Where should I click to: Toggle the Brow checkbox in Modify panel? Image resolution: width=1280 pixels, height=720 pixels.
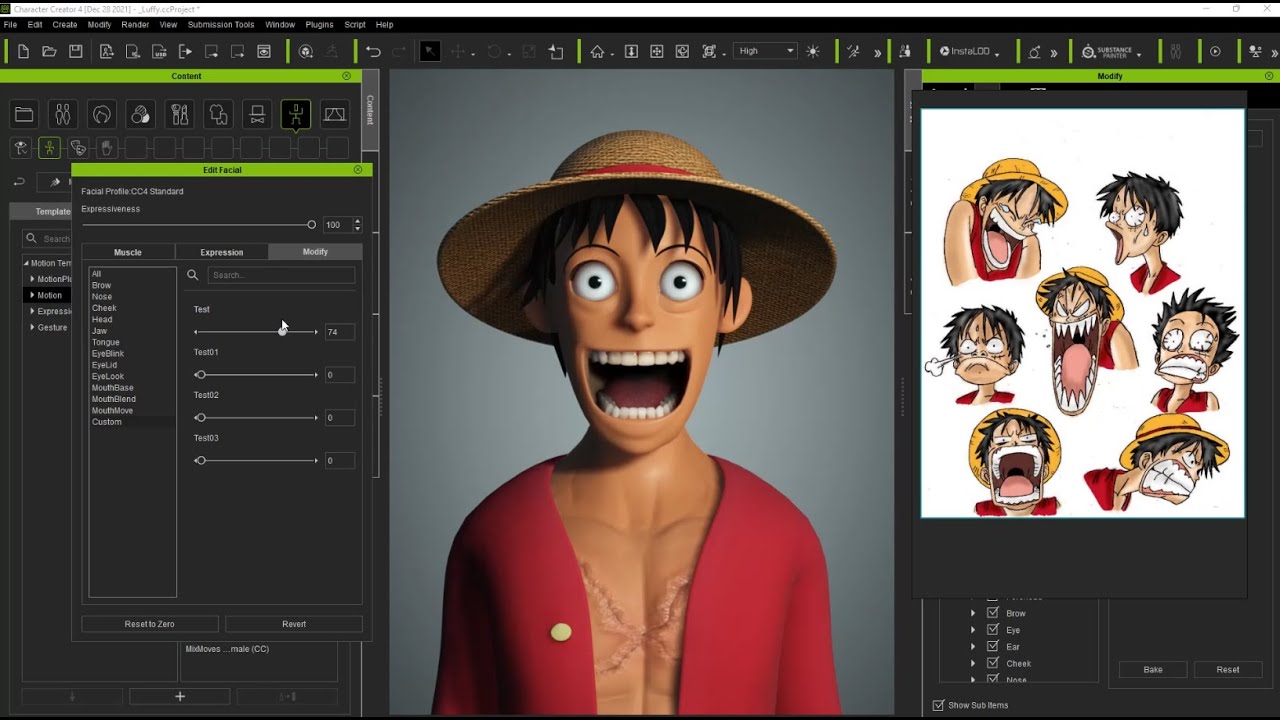[x=993, y=613]
